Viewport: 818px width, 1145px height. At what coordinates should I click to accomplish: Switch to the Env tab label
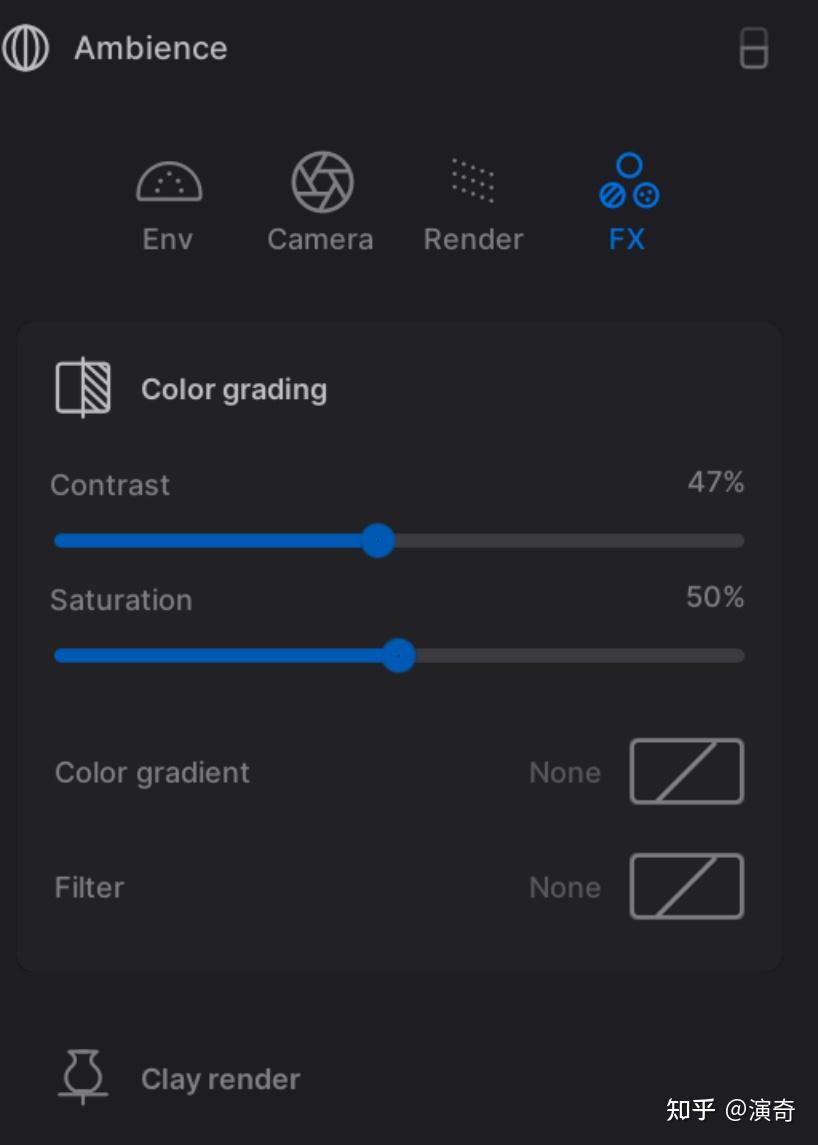[168, 240]
